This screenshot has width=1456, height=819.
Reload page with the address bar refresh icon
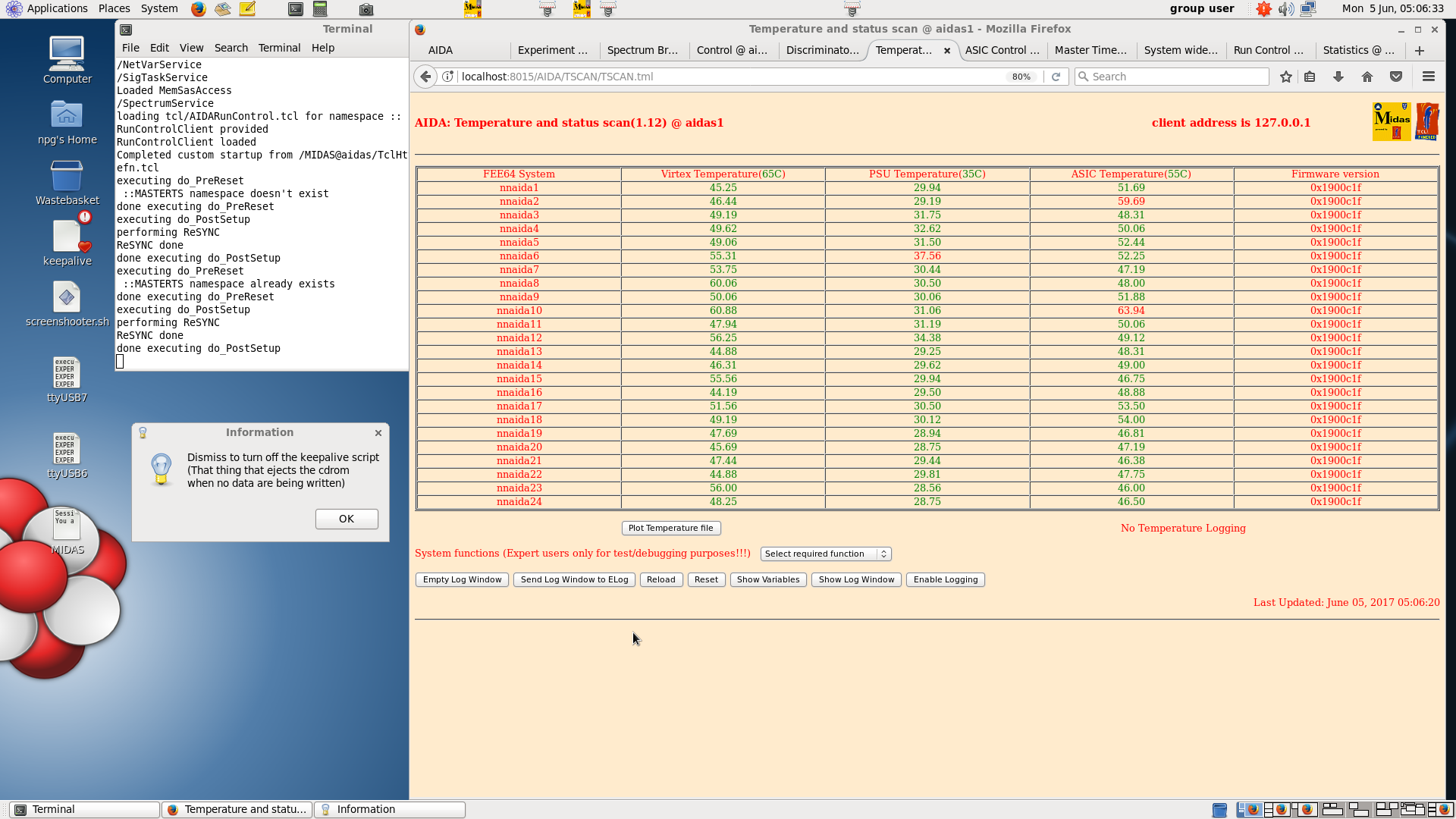coord(1056,77)
